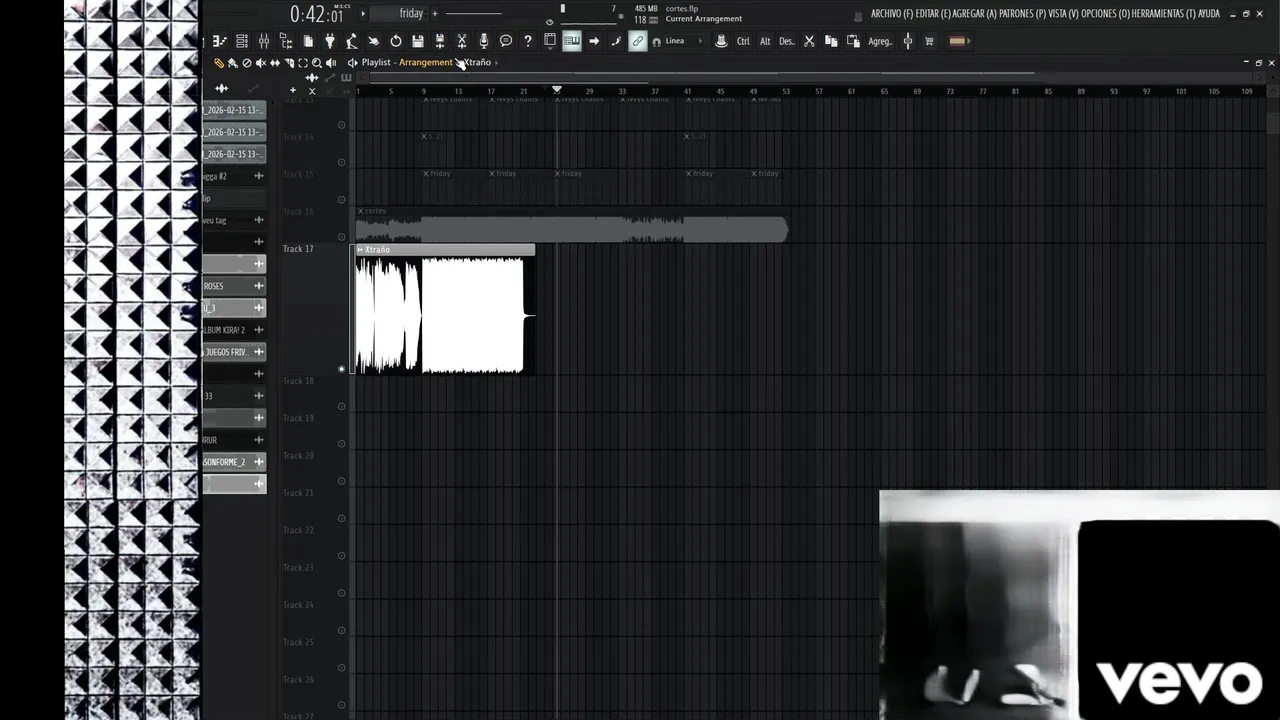Click the playhead marker on the timeline ruler

tap(557, 89)
